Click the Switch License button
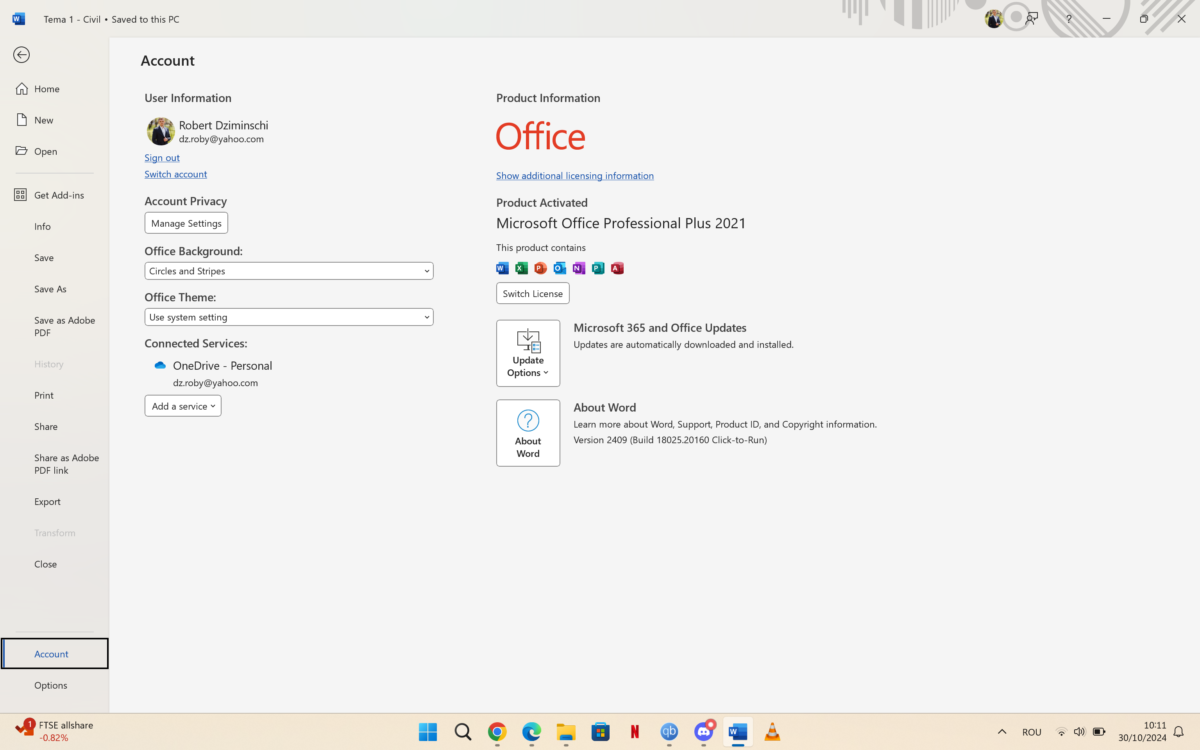The image size is (1200, 750). [533, 293]
